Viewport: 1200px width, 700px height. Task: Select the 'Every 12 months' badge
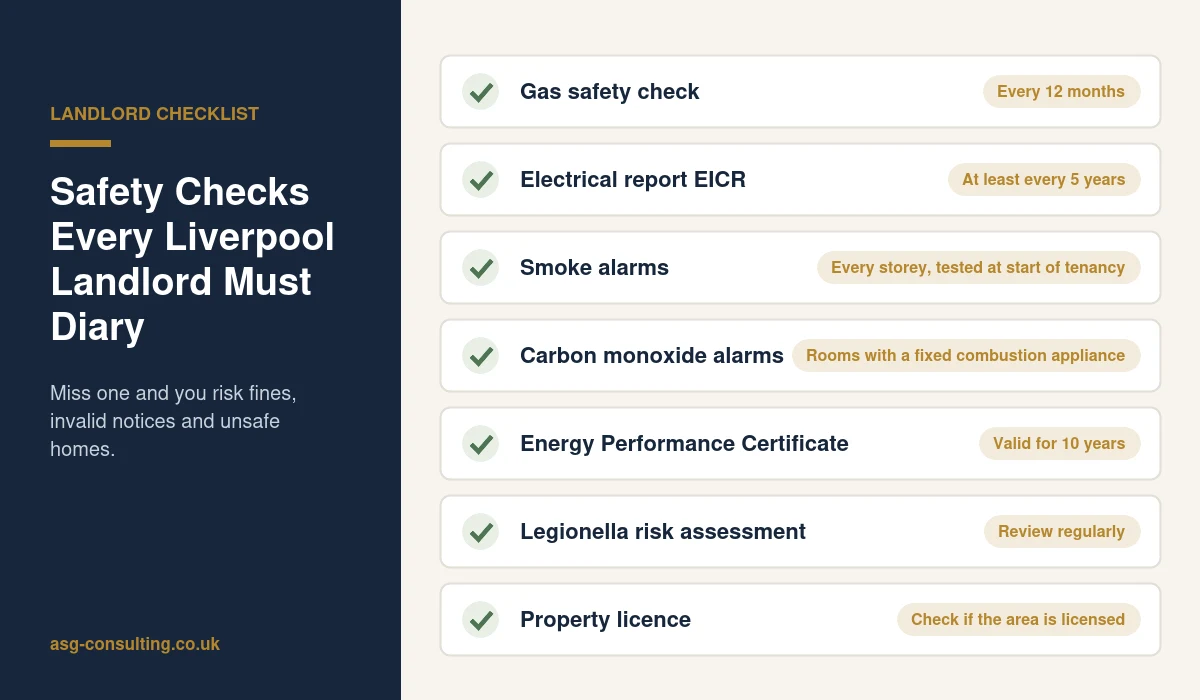pos(1061,92)
